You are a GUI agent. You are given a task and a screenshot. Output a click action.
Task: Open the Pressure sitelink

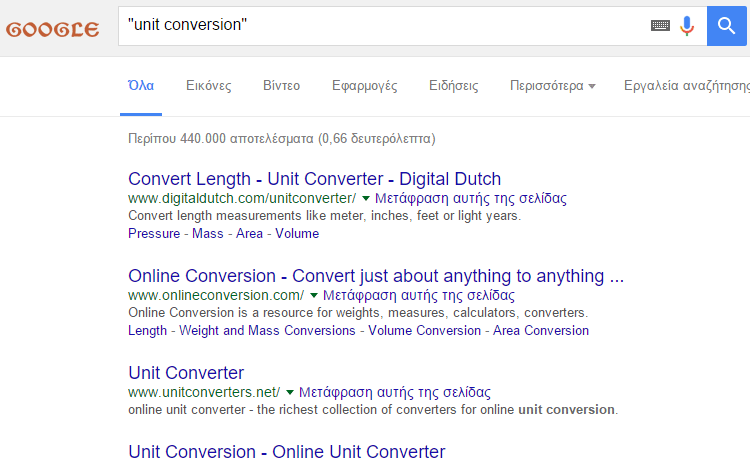[x=154, y=233]
